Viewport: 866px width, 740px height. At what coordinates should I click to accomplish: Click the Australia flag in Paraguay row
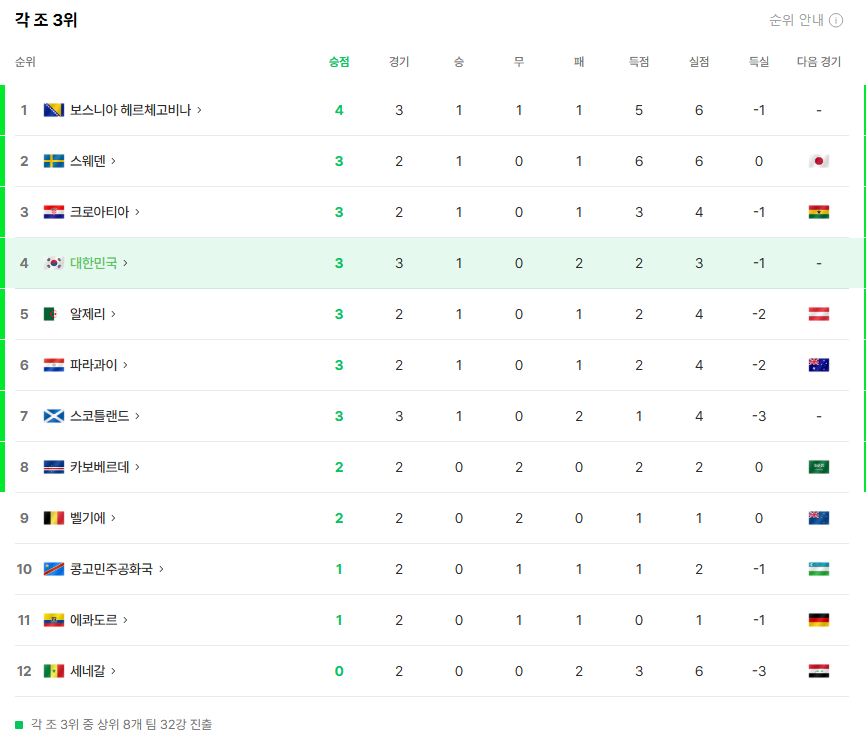pos(819,365)
